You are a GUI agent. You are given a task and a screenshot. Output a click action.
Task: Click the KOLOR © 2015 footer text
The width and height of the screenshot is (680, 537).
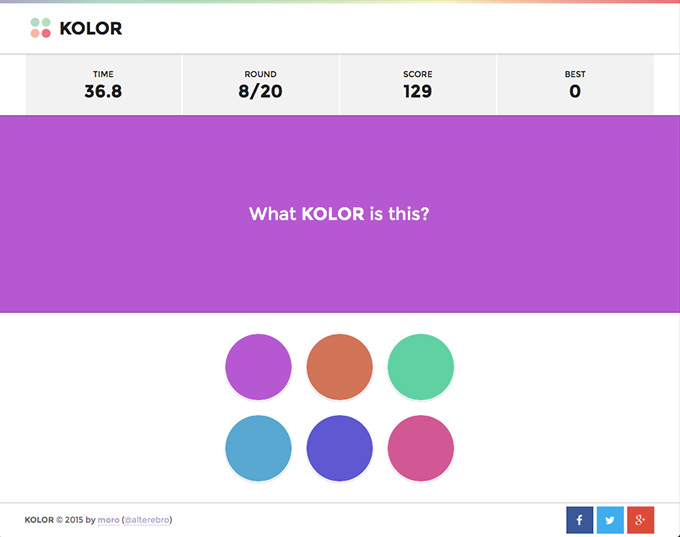[54, 520]
